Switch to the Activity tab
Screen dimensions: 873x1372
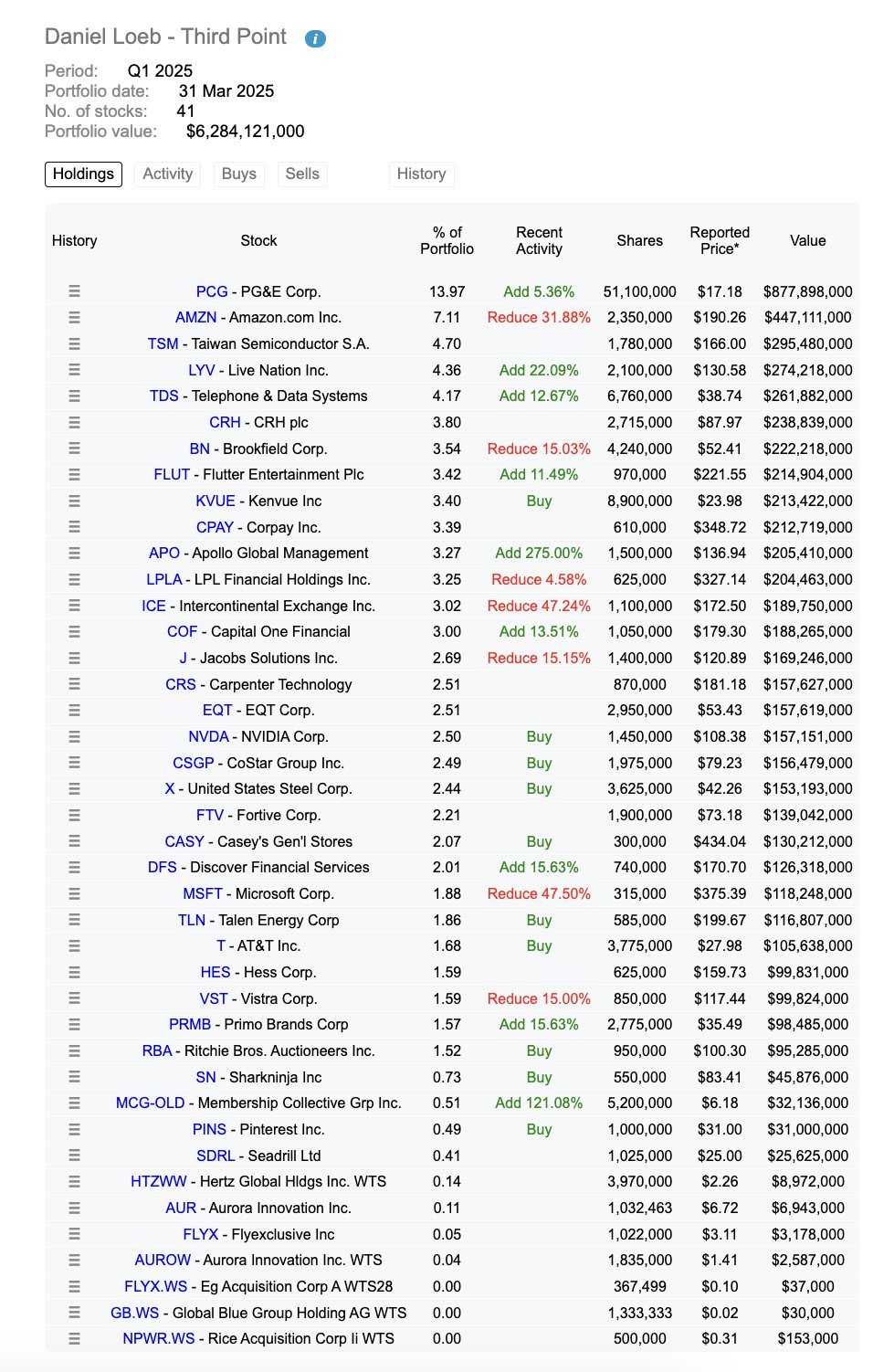click(x=168, y=174)
